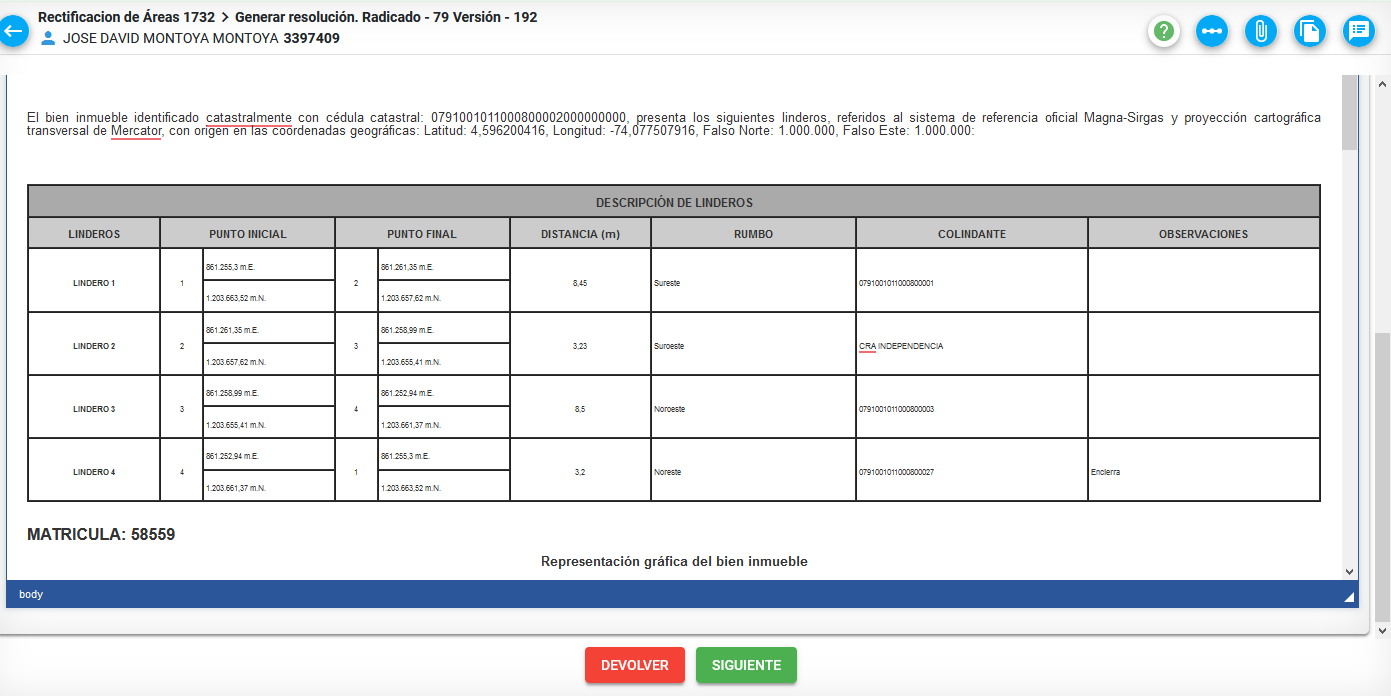1391x696 pixels.
Task: Click the 'Encierra' observations cell
Action: [x=1105, y=472]
